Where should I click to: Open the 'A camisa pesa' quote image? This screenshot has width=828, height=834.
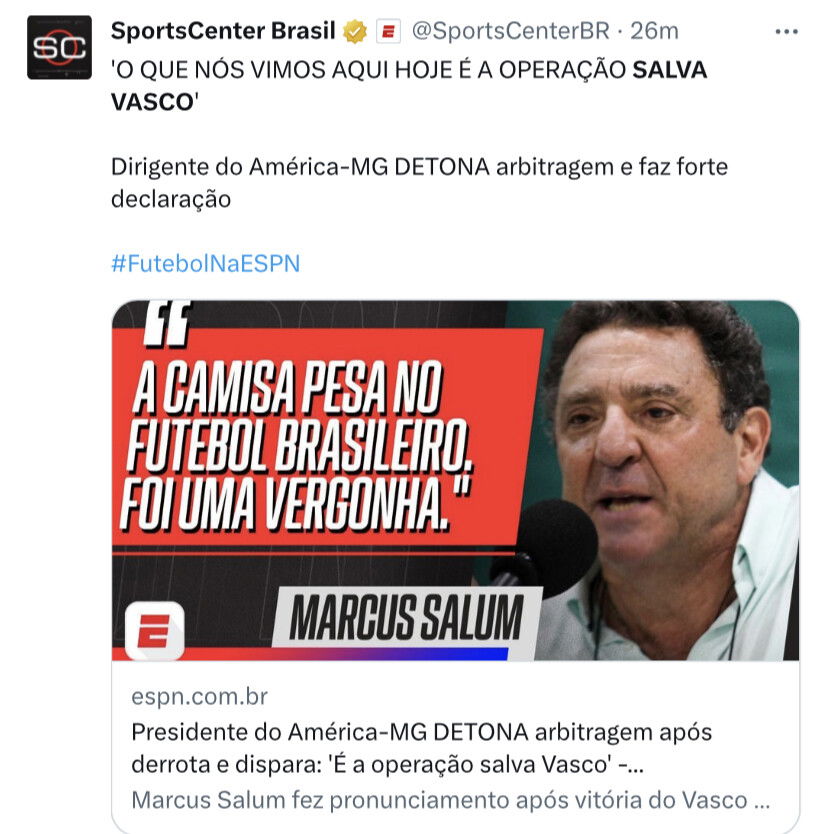click(x=455, y=480)
